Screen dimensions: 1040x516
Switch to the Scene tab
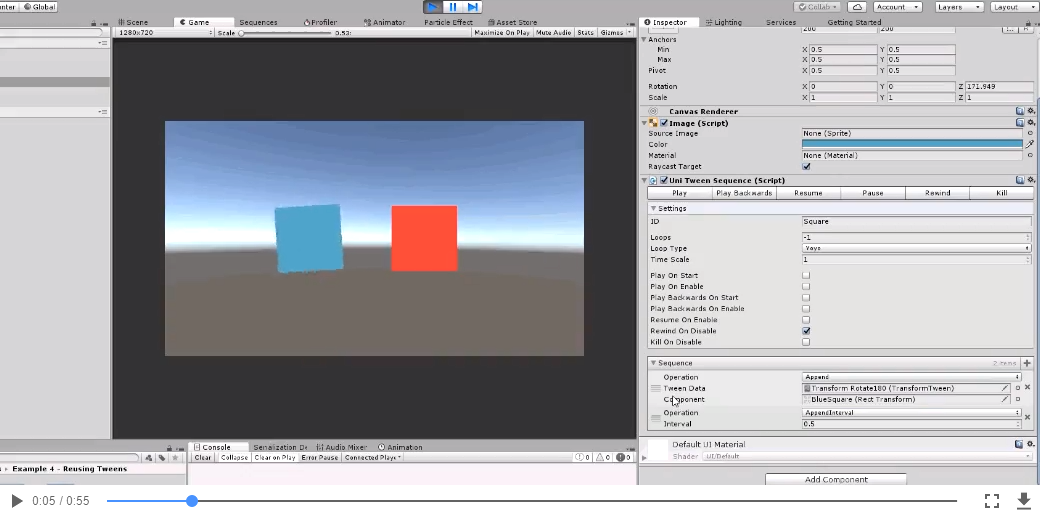(133, 22)
